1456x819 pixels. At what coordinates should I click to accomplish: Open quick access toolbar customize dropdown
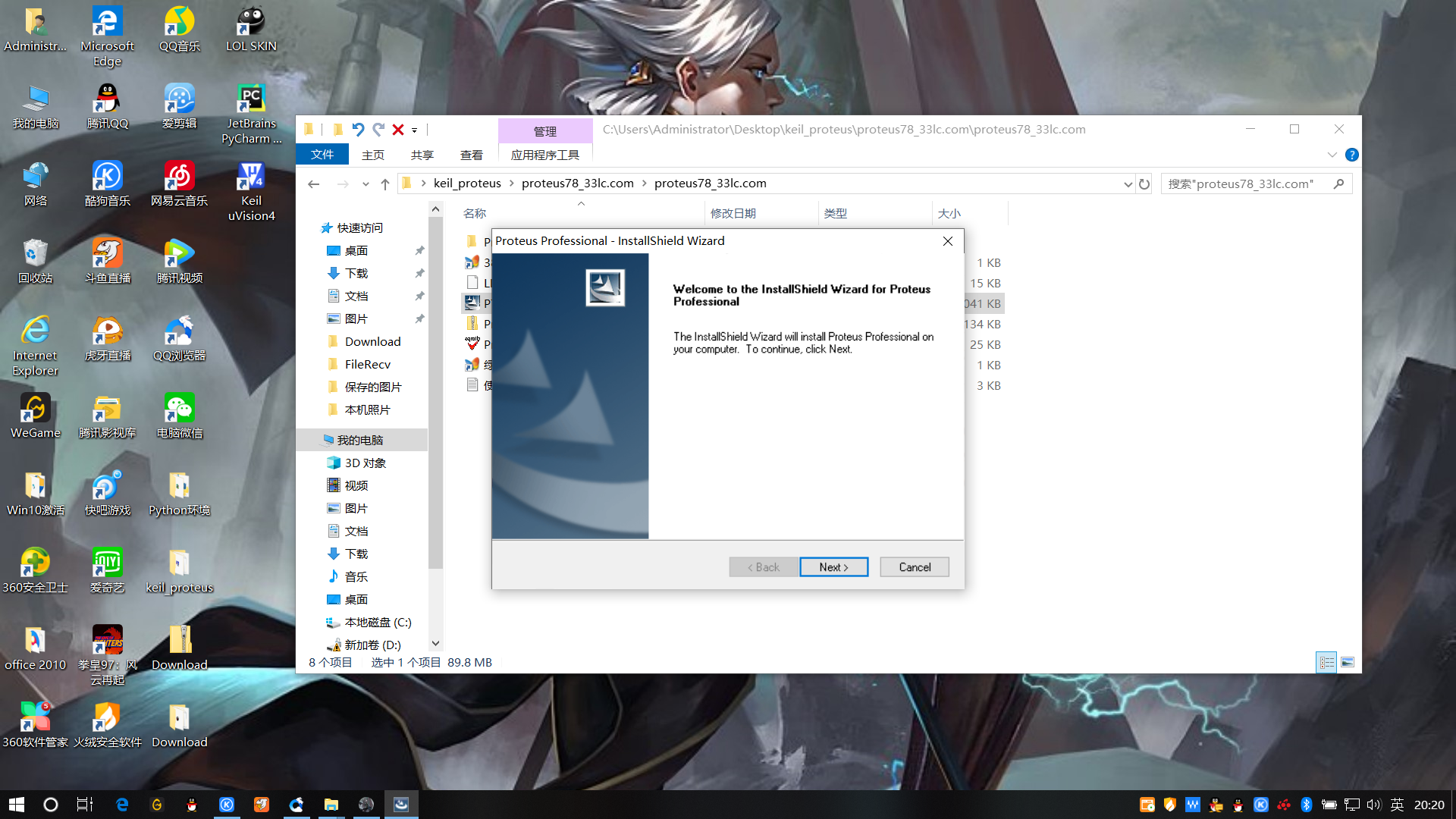pyautogui.click(x=414, y=130)
